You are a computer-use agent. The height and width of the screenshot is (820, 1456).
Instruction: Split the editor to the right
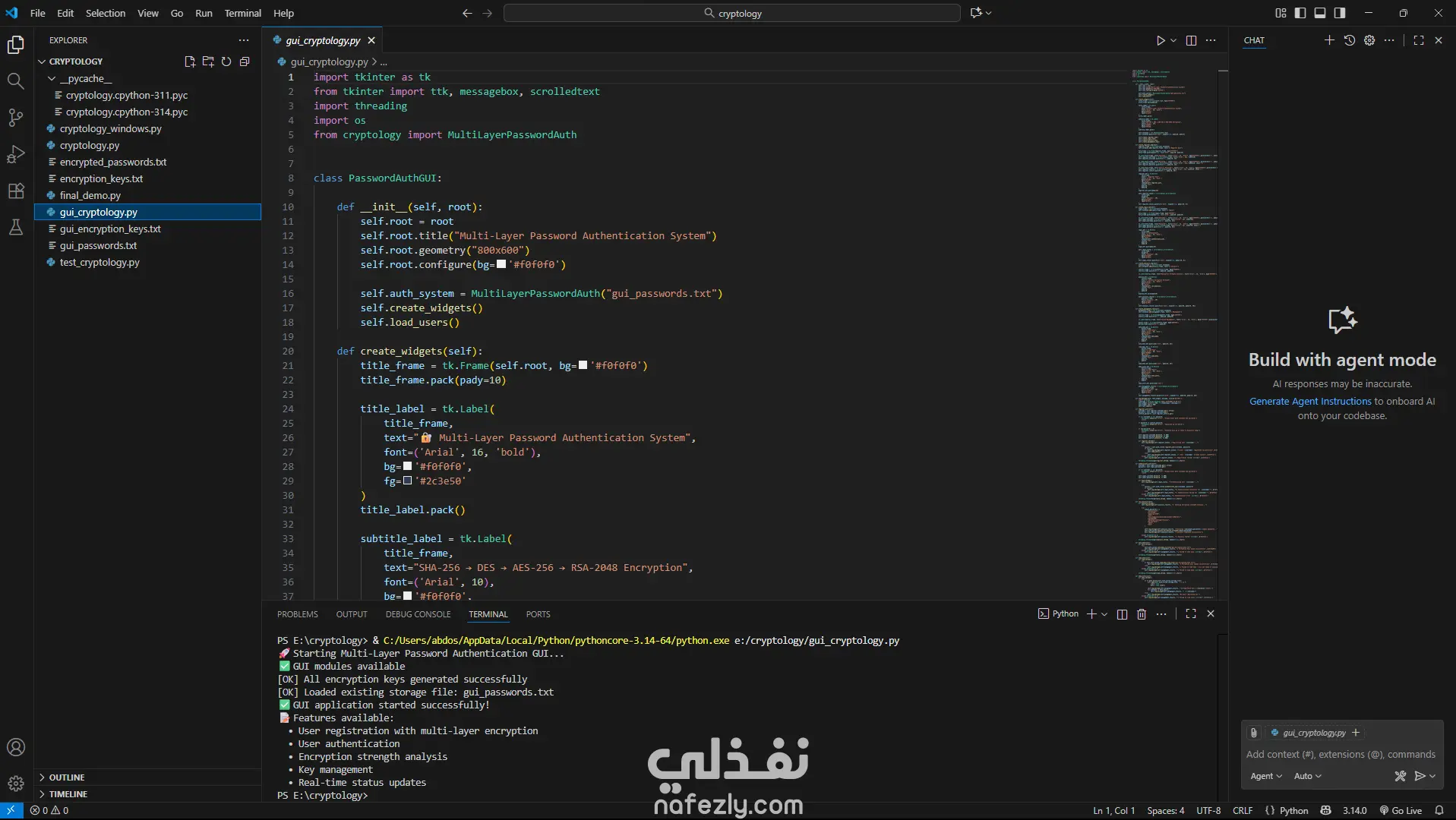pyautogui.click(x=1191, y=40)
